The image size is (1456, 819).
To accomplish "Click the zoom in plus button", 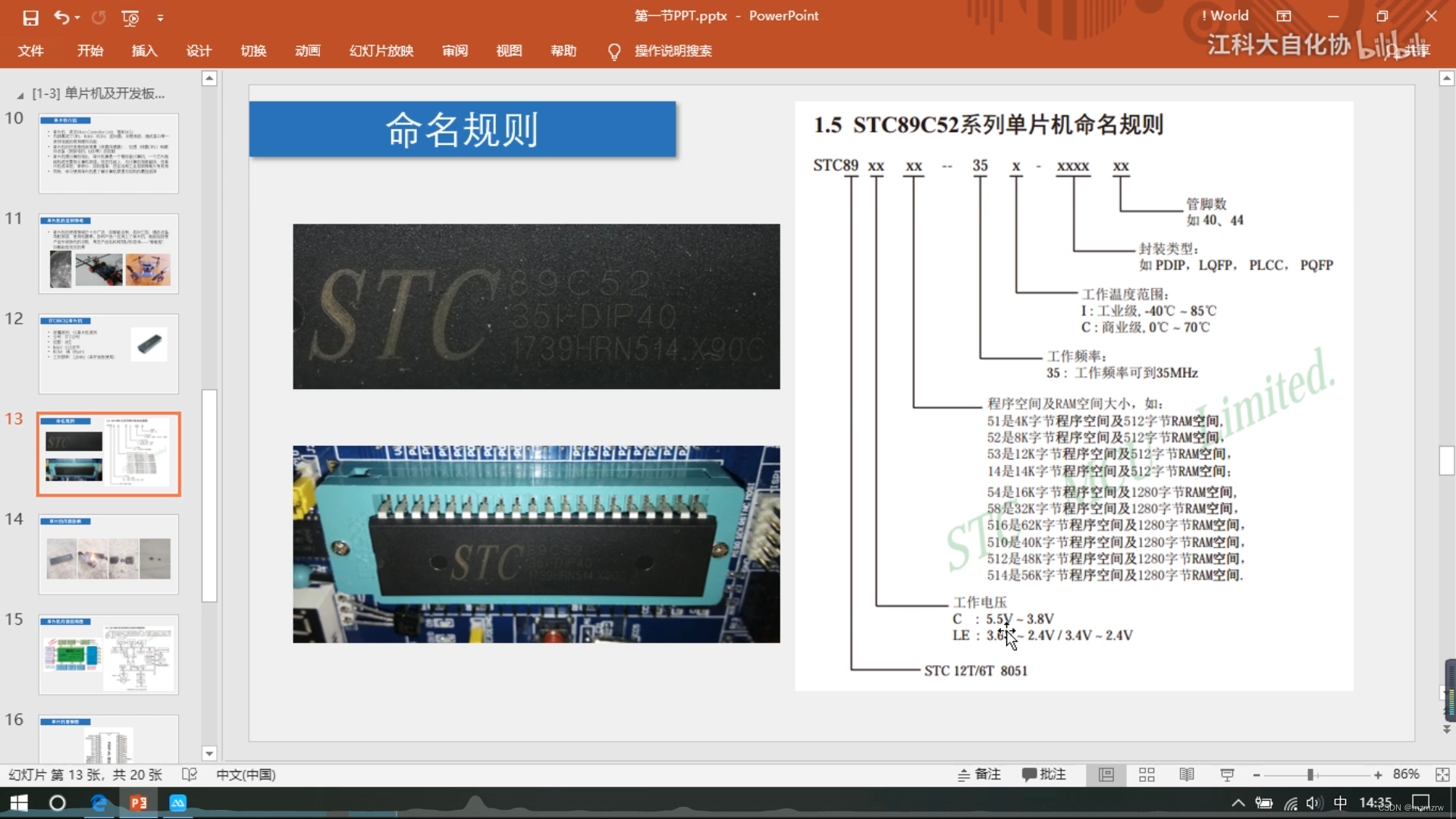I will (x=1377, y=775).
